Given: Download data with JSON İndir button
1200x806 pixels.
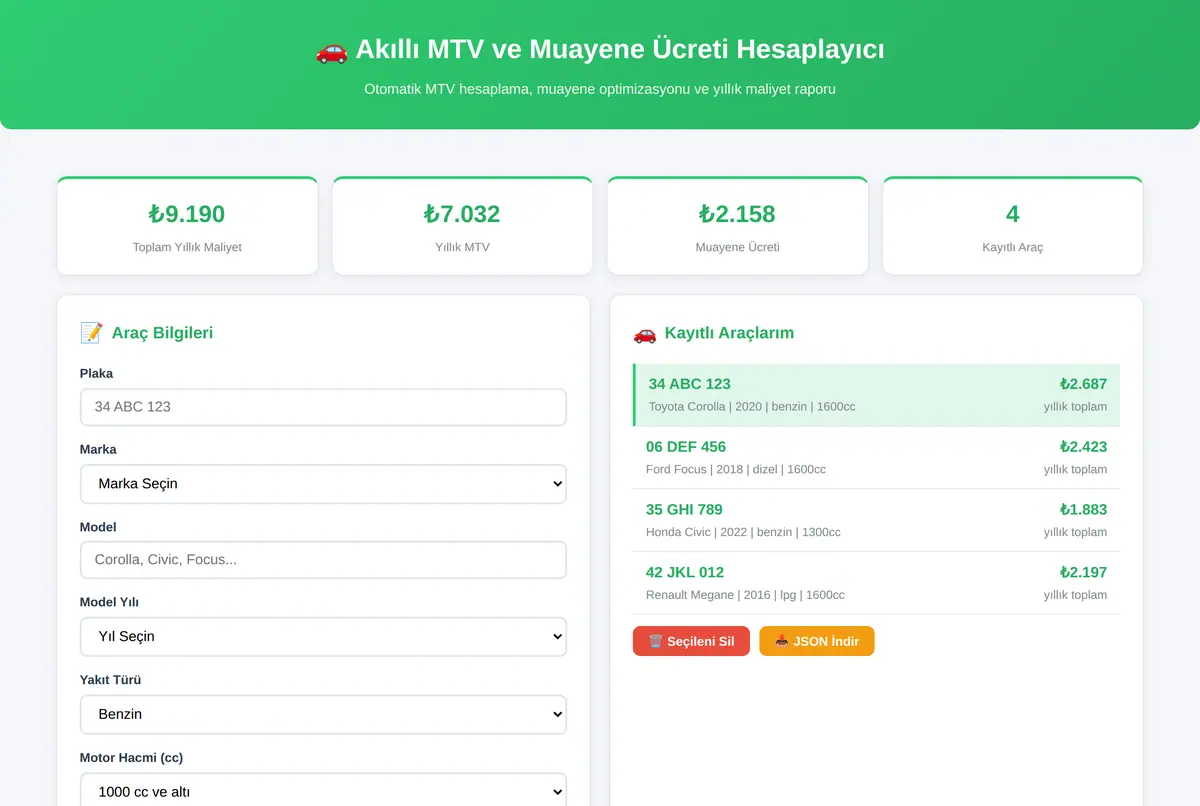Looking at the screenshot, I should (x=817, y=641).
